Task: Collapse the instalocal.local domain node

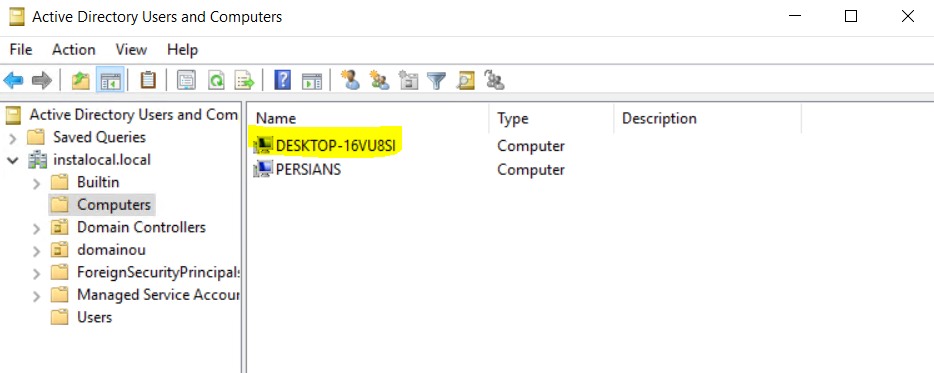Action: point(14,160)
